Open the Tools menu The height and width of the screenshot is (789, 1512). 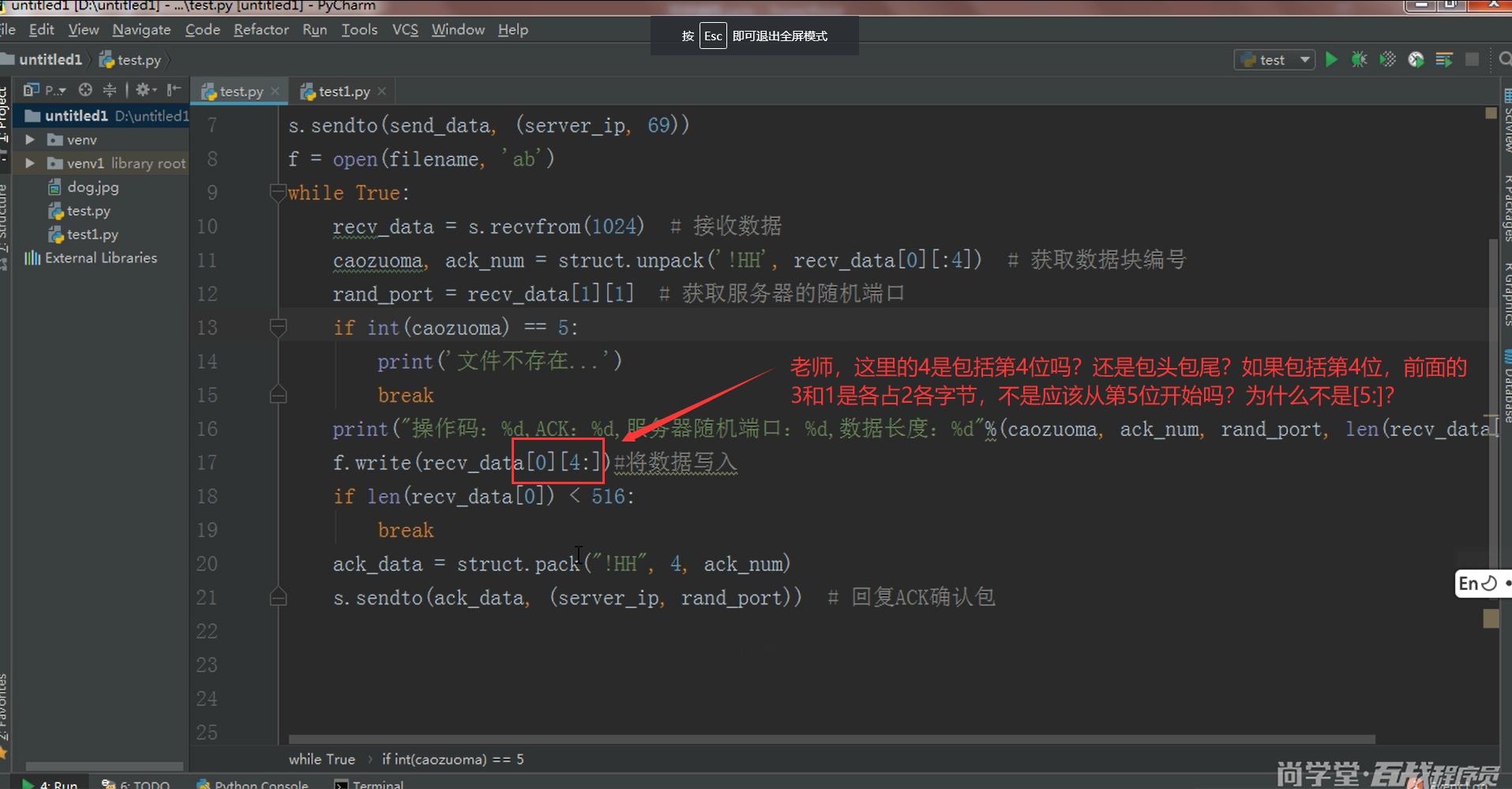point(359,30)
